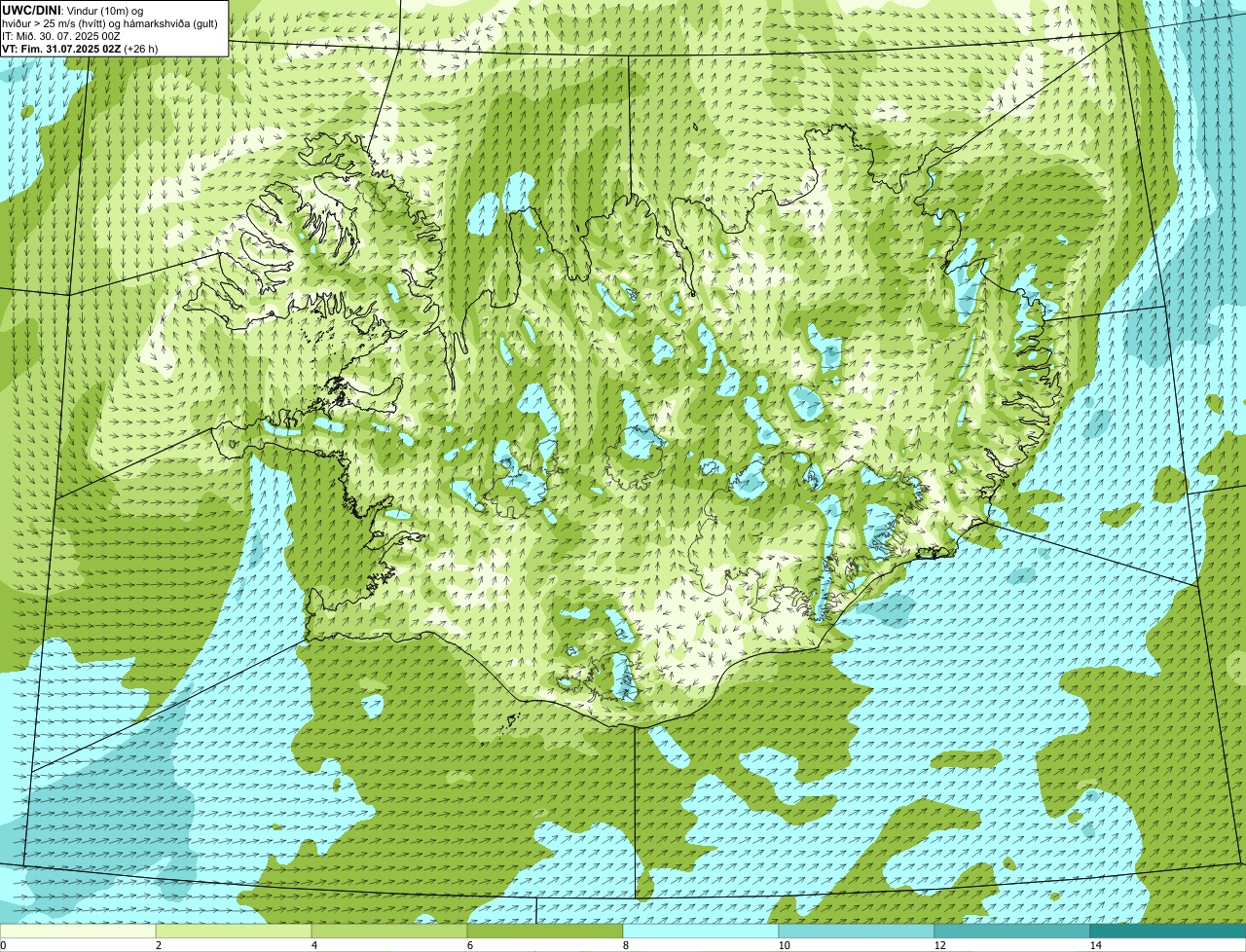Click the init time 'IT: Mið. 30. 07. 2025 00Z'
The image size is (1246, 952).
tap(61, 36)
